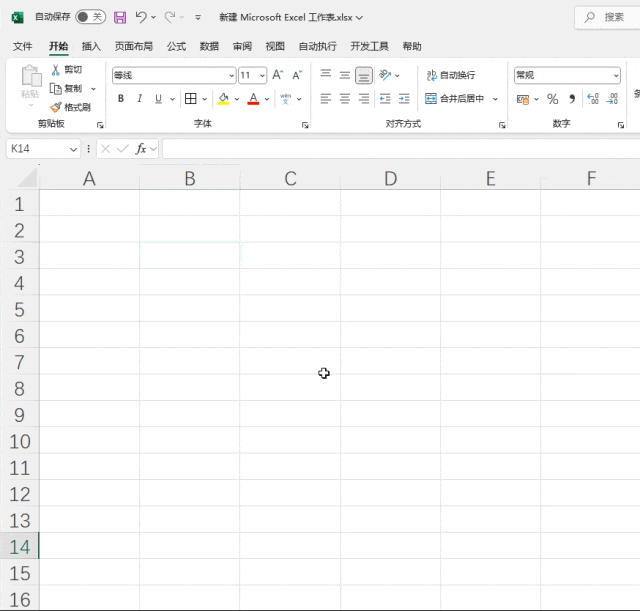Toggle Bold formatting
Image resolution: width=640 pixels, height=611 pixels.
(x=121, y=98)
